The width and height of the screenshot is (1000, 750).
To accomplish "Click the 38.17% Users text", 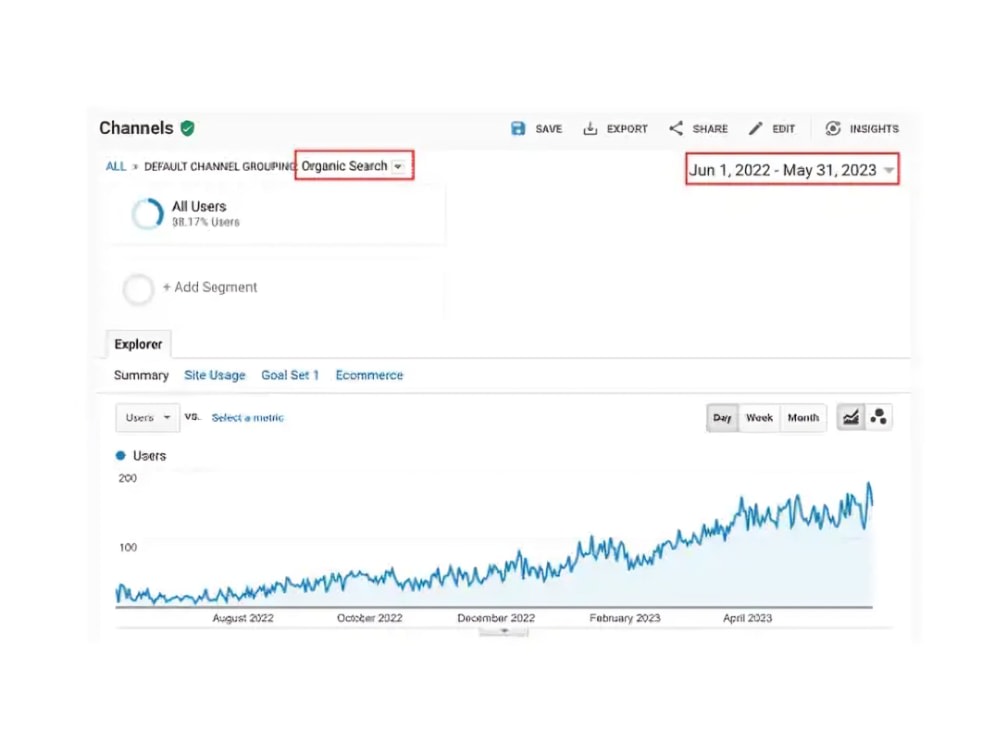I will [x=205, y=222].
